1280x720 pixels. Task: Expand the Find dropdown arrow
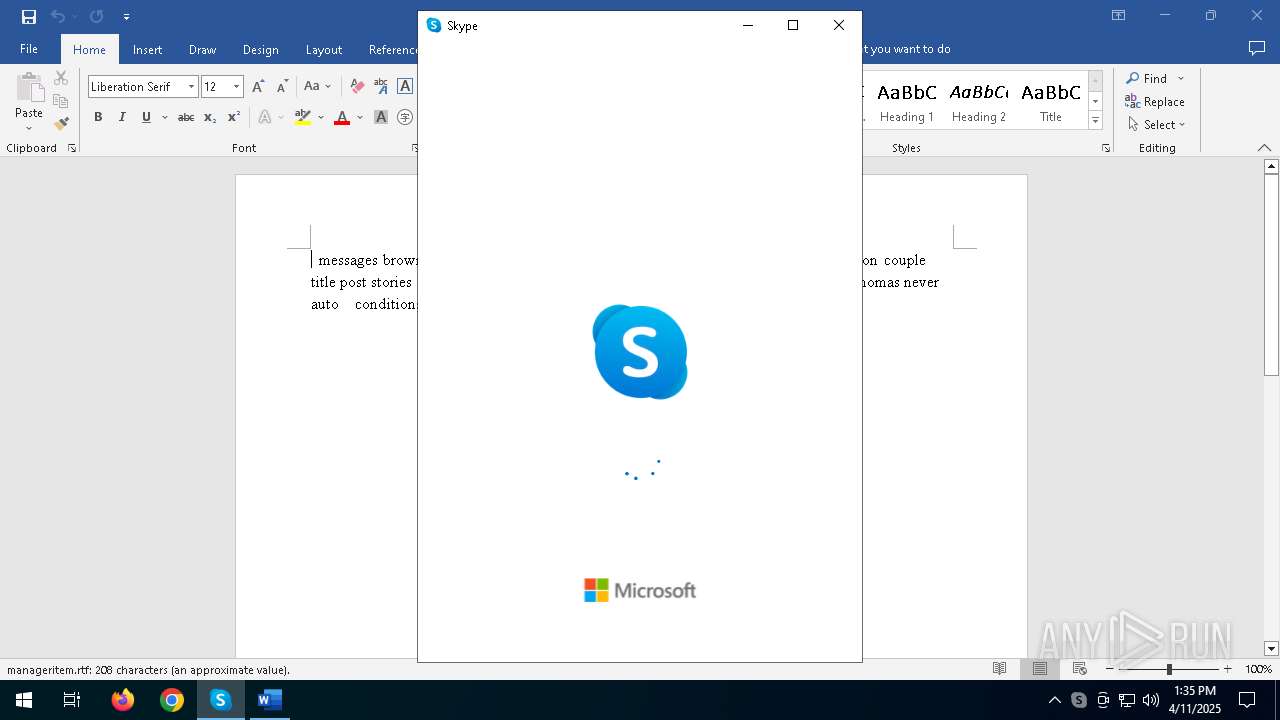(x=1181, y=78)
